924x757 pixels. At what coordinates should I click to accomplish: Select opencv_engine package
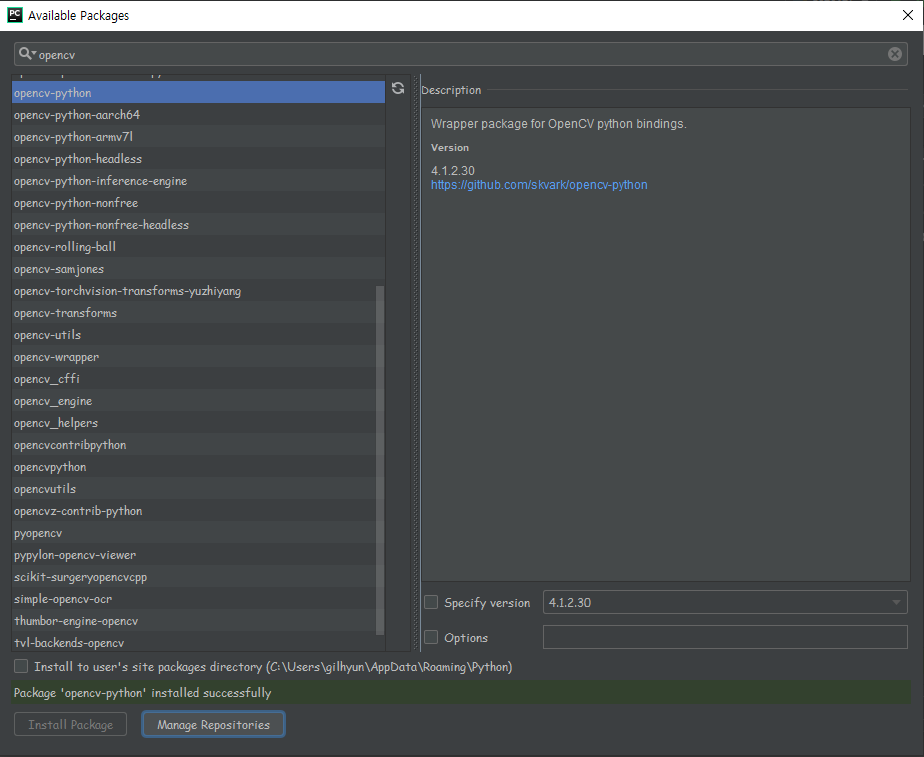[x=193, y=401]
